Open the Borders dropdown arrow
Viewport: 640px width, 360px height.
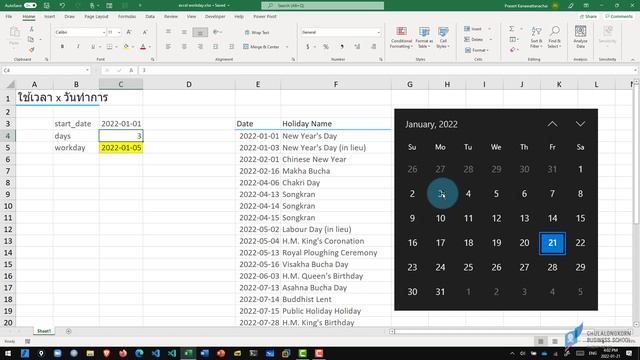(116, 47)
